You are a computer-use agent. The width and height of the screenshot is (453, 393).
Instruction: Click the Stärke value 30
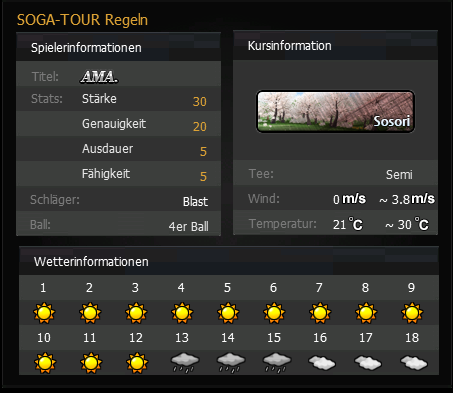(200, 102)
